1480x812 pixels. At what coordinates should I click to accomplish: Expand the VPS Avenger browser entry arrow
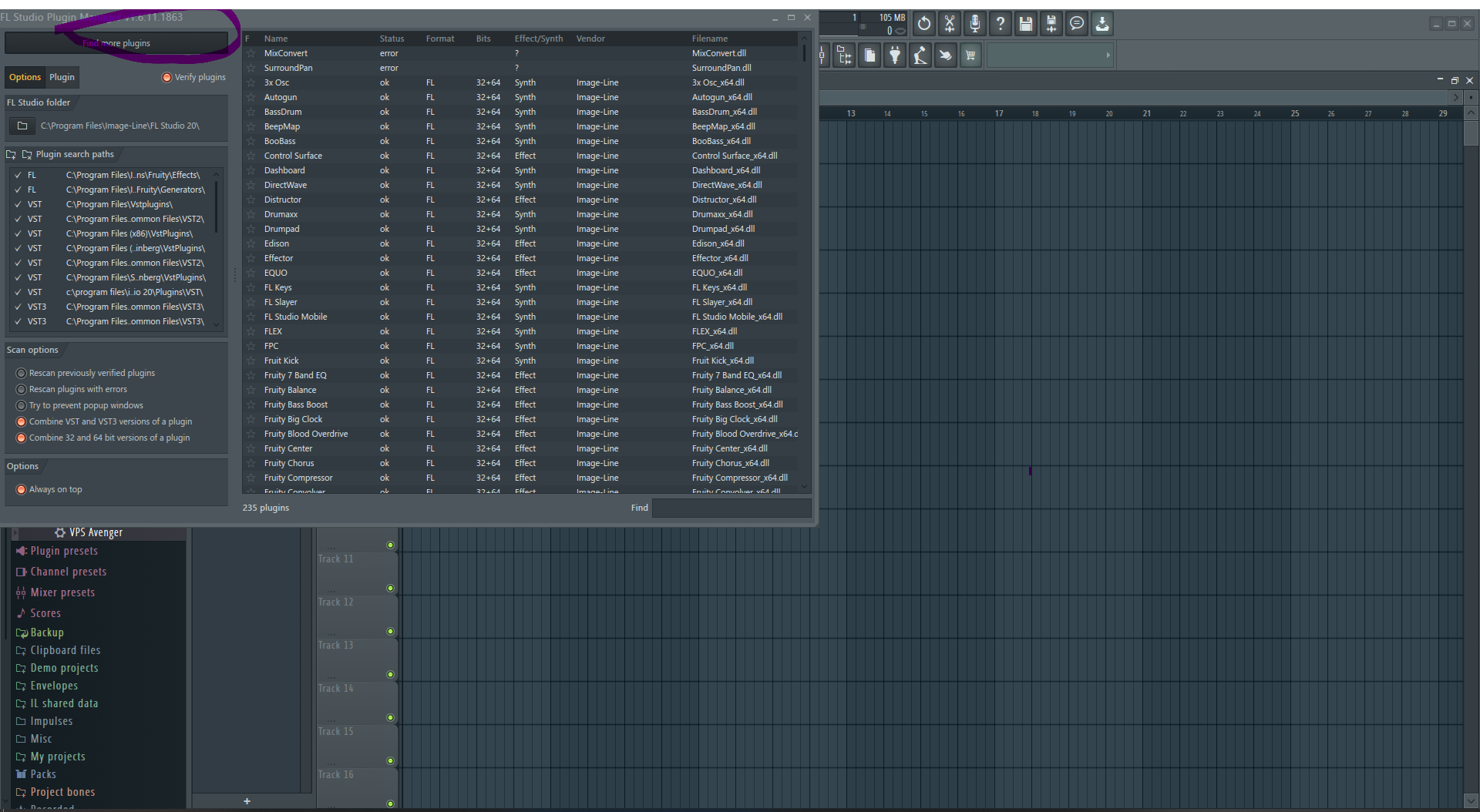click(14, 532)
